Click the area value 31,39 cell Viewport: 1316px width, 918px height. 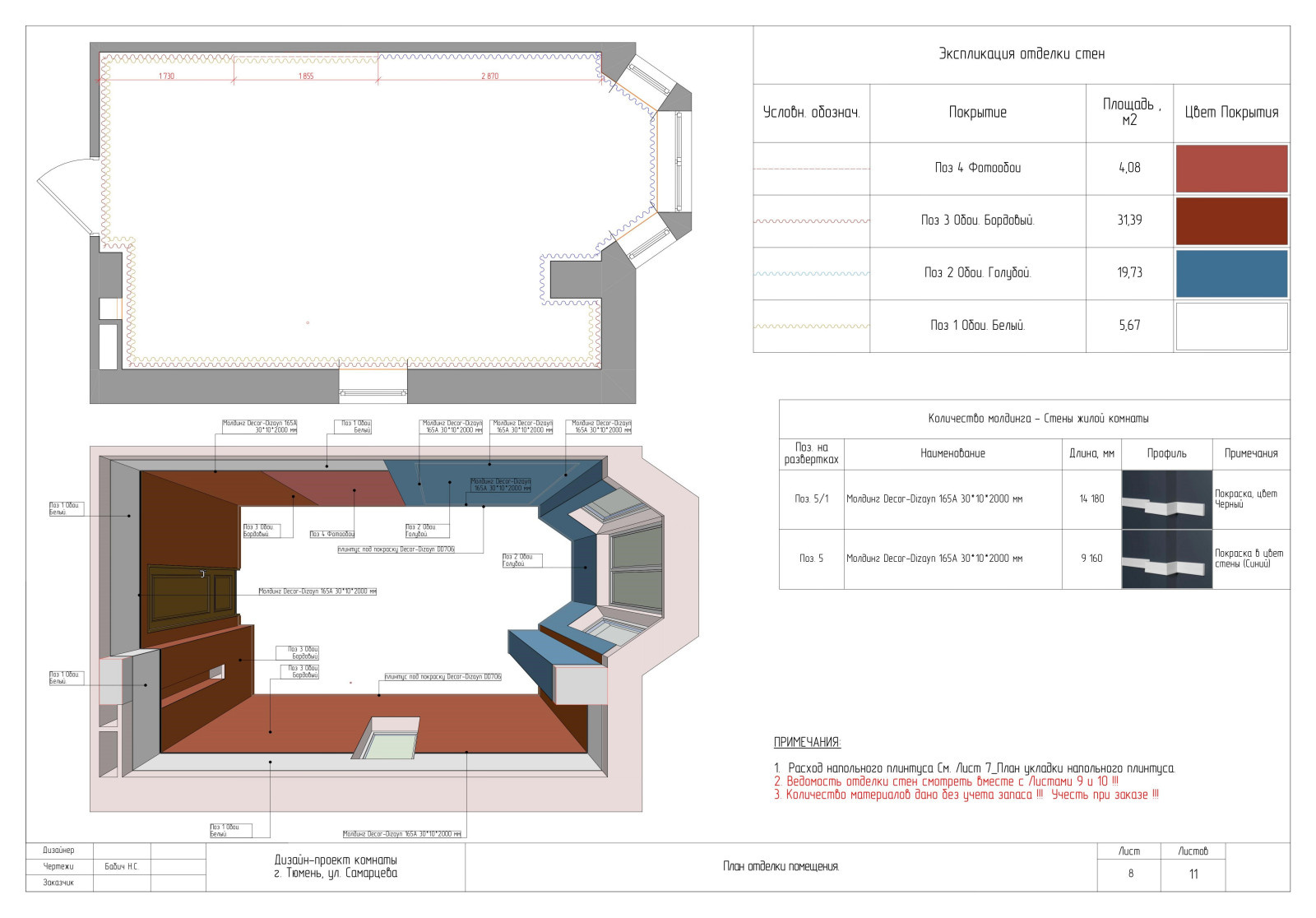pos(1128,220)
